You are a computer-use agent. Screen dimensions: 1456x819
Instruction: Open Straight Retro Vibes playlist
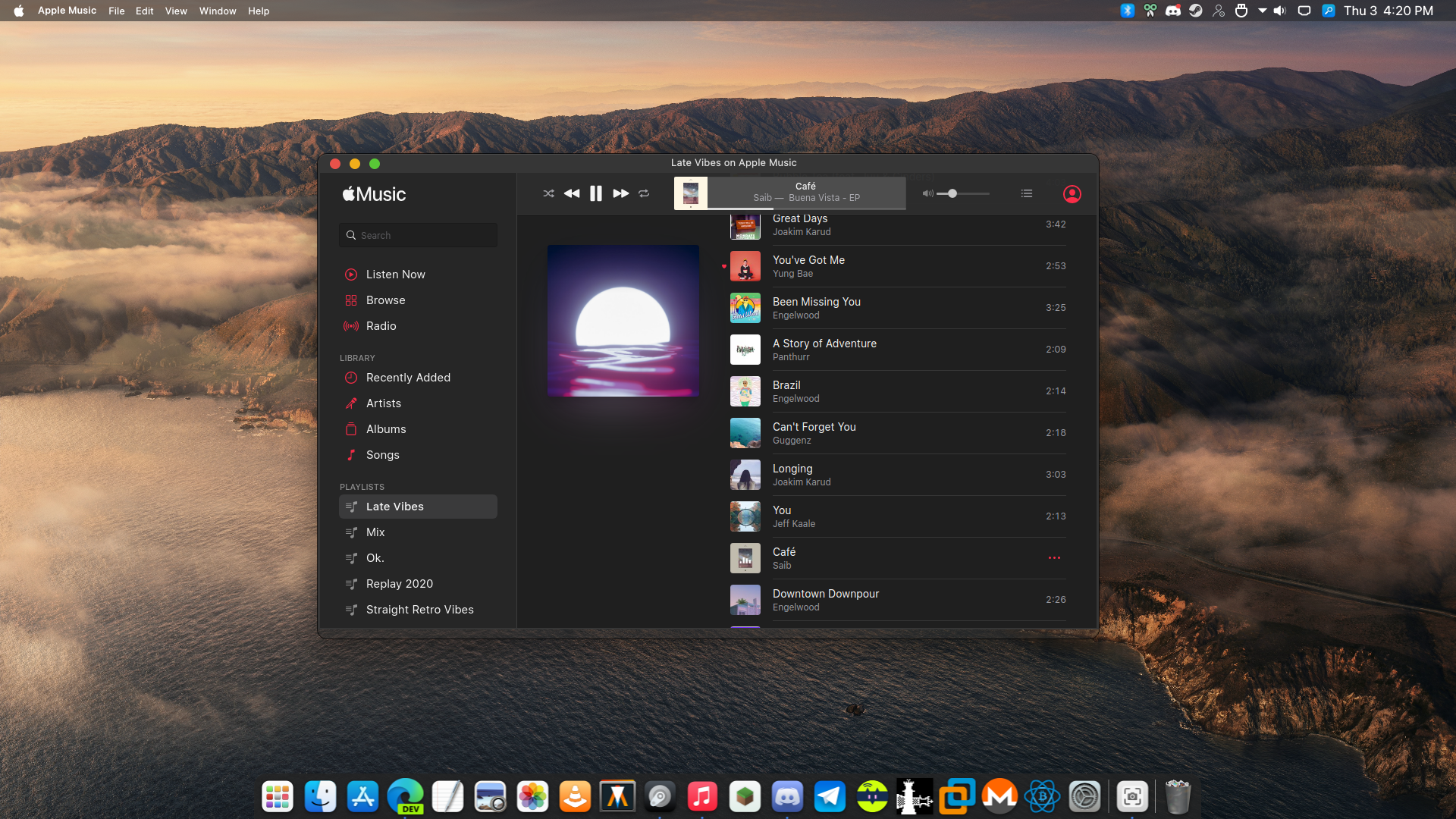(x=418, y=610)
